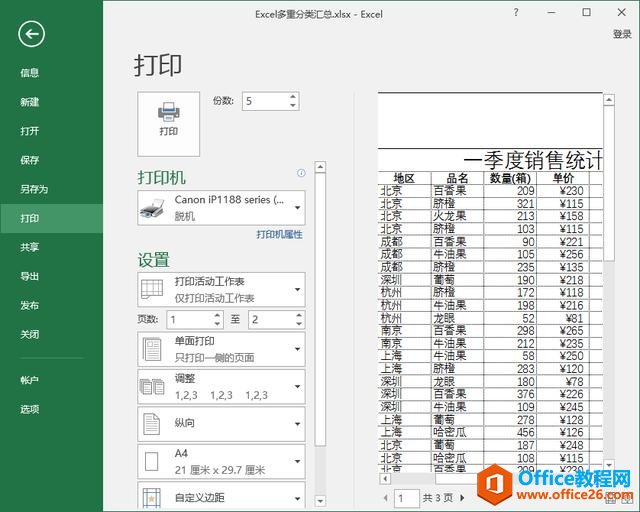Expand A4 paper size dropdown
Image resolution: width=640 pixels, height=512 pixels.
(221, 461)
